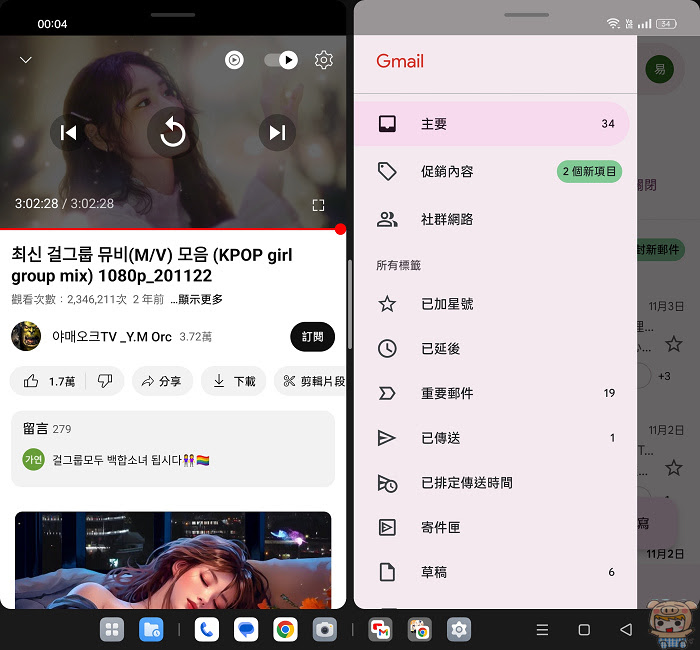The width and height of the screenshot is (700, 650).
Task: Open 草稿 drafts label
Action: coord(492,572)
